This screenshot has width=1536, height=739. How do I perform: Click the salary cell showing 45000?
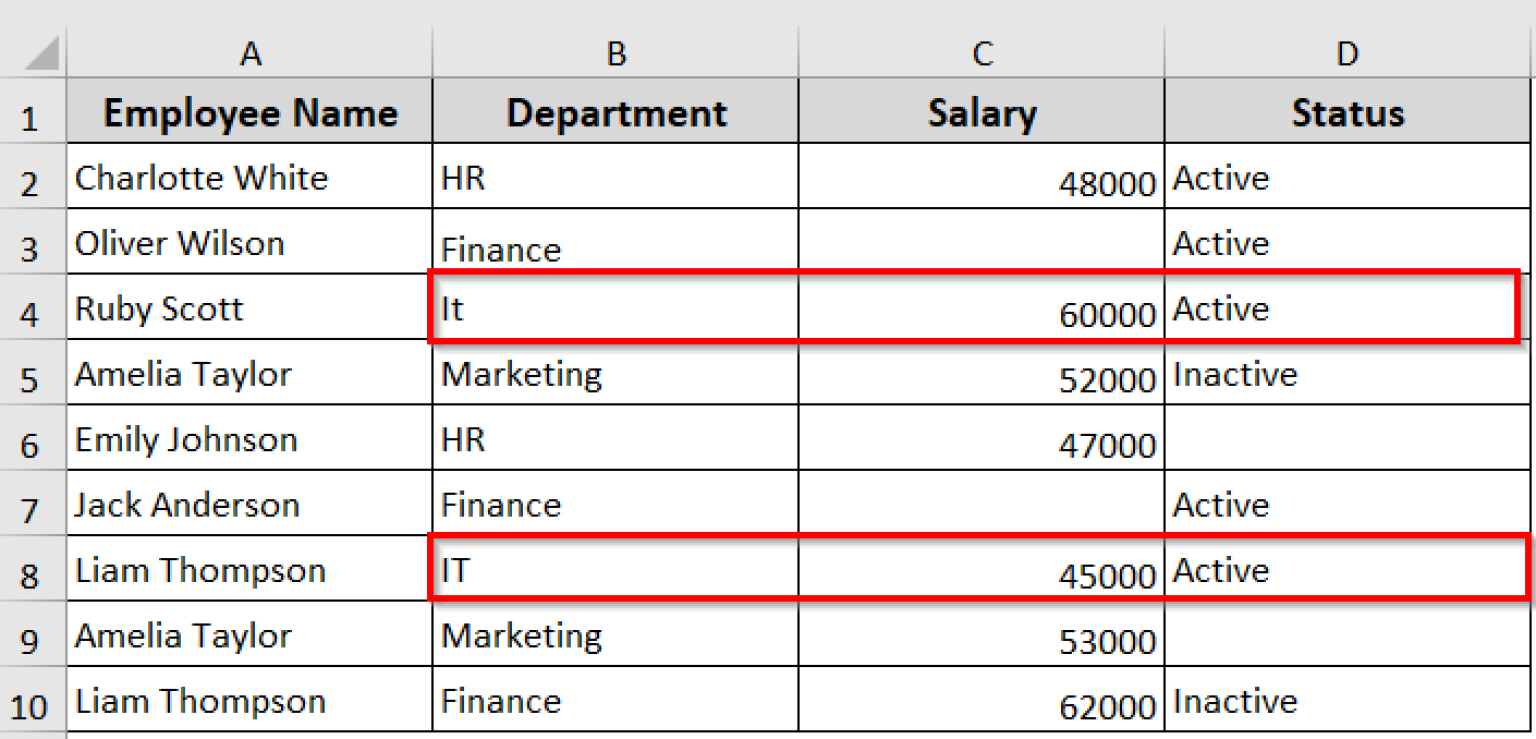coord(980,570)
